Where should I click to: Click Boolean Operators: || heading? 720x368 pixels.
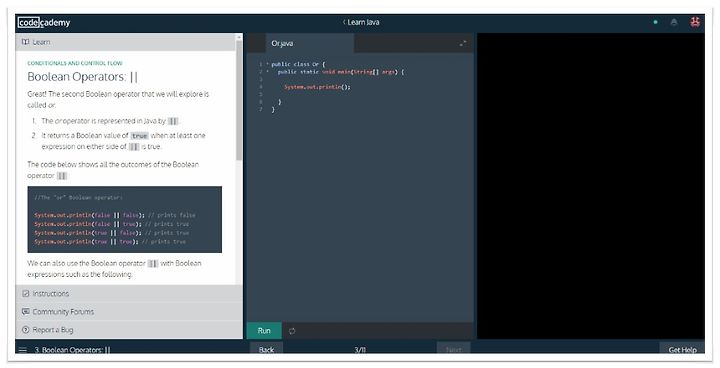pos(83,77)
